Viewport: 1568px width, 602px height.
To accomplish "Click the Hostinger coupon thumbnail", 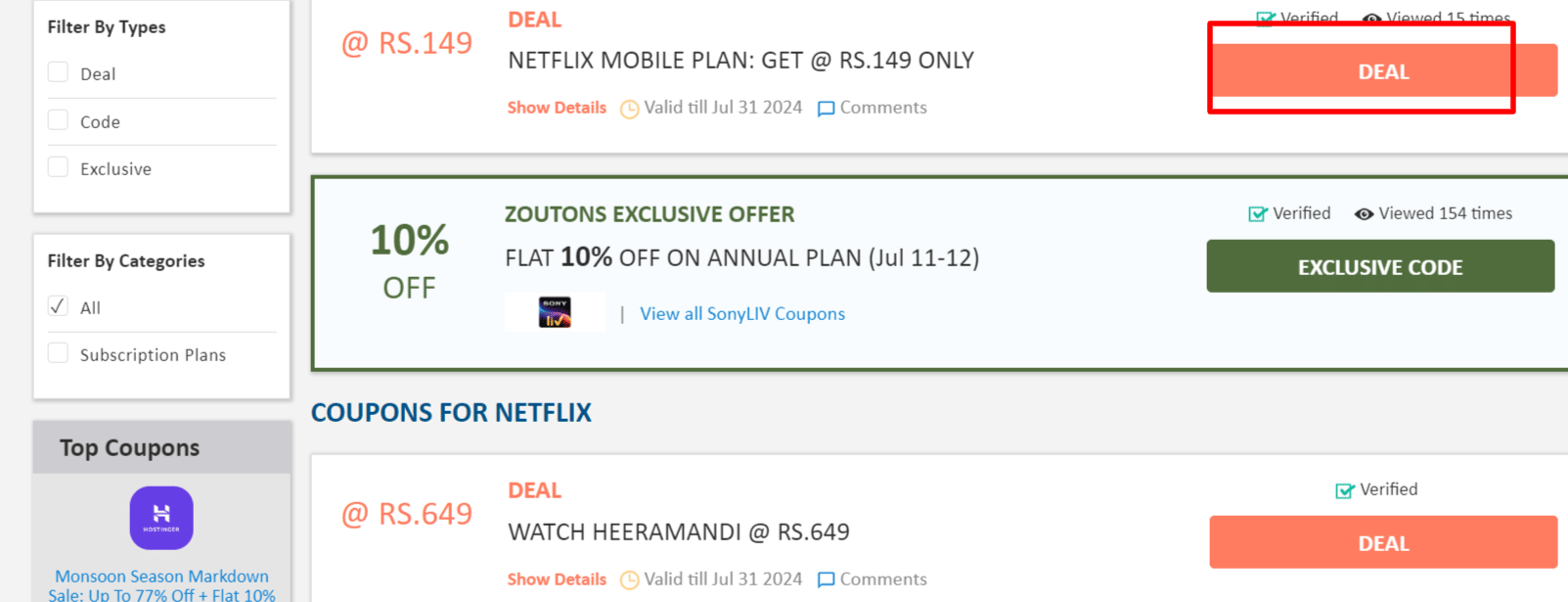I will point(160,518).
